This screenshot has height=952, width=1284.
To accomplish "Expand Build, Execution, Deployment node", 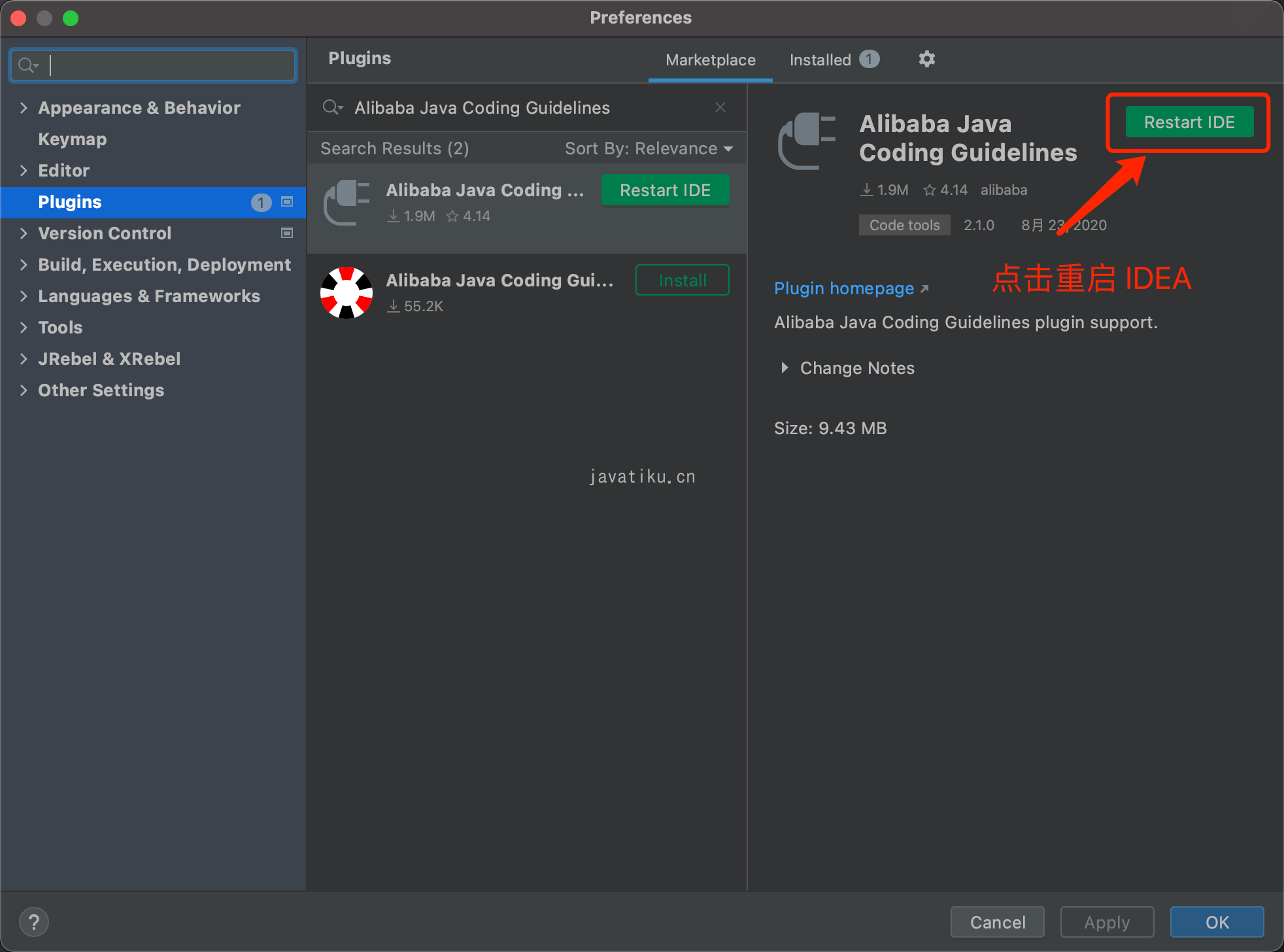I will [x=24, y=265].
